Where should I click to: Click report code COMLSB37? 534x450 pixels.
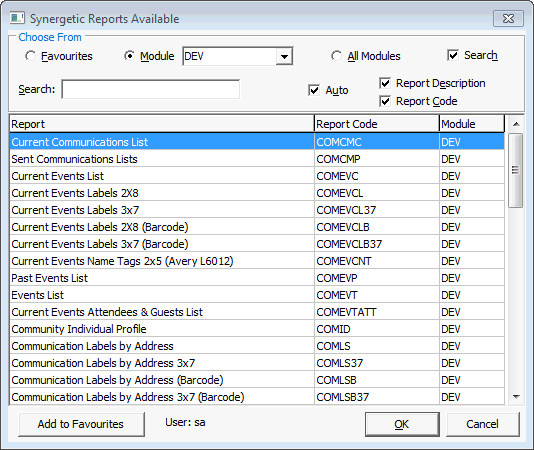tap(377, 397)
